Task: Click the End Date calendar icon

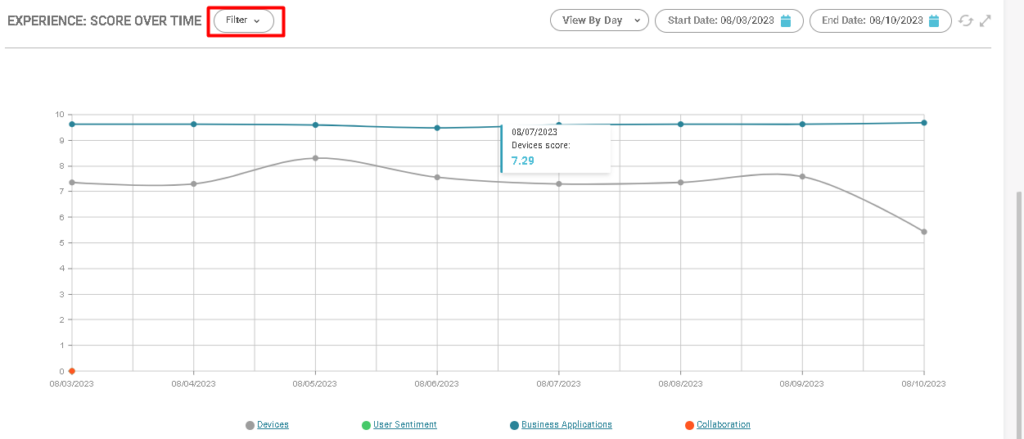Action: click(934, 21)
